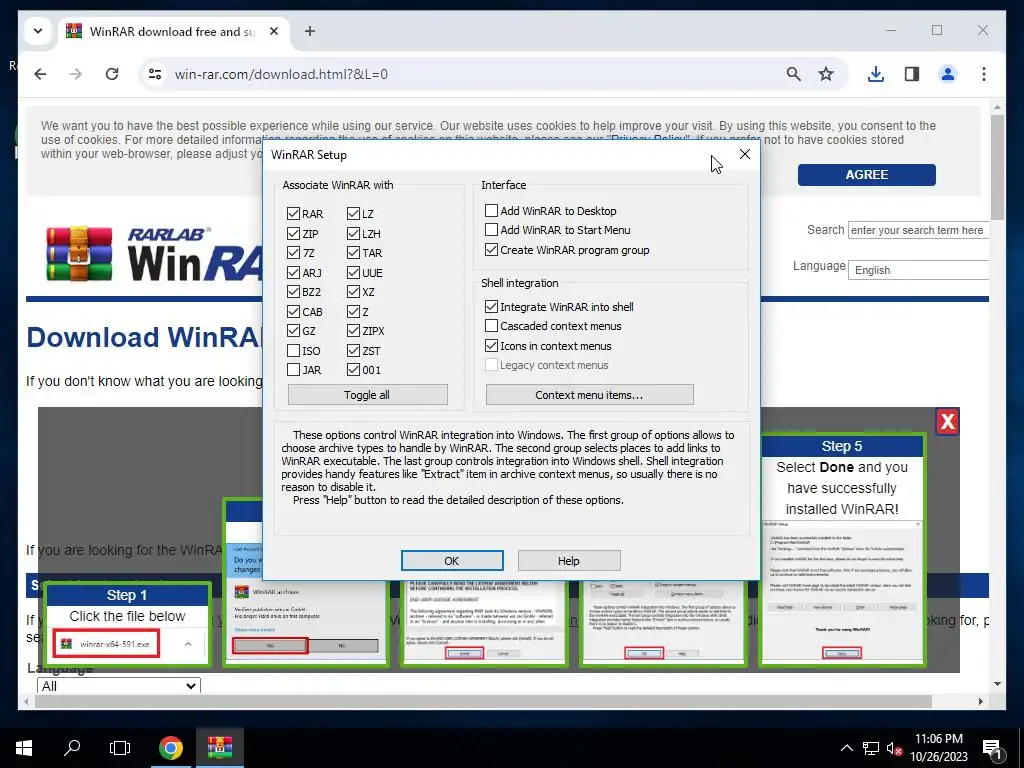Open Chrome downloads icon

tap(876, 74)
